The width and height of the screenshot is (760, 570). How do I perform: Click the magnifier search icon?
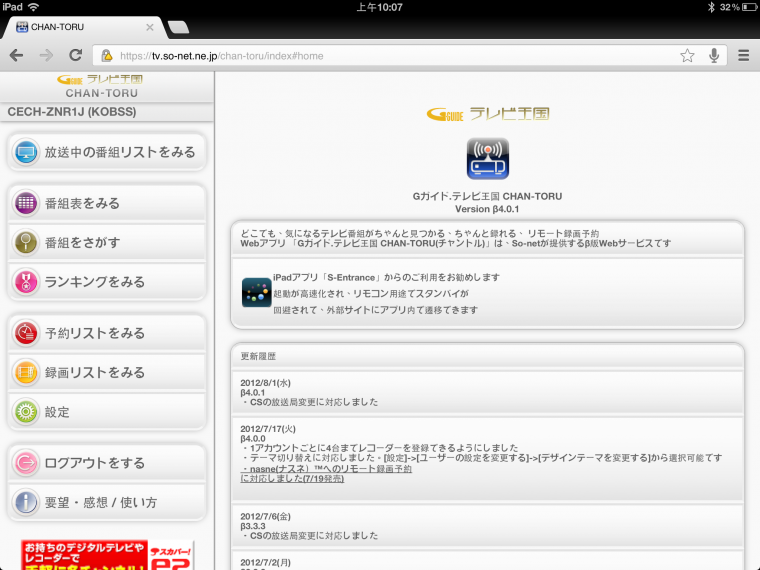click(26, 242)
